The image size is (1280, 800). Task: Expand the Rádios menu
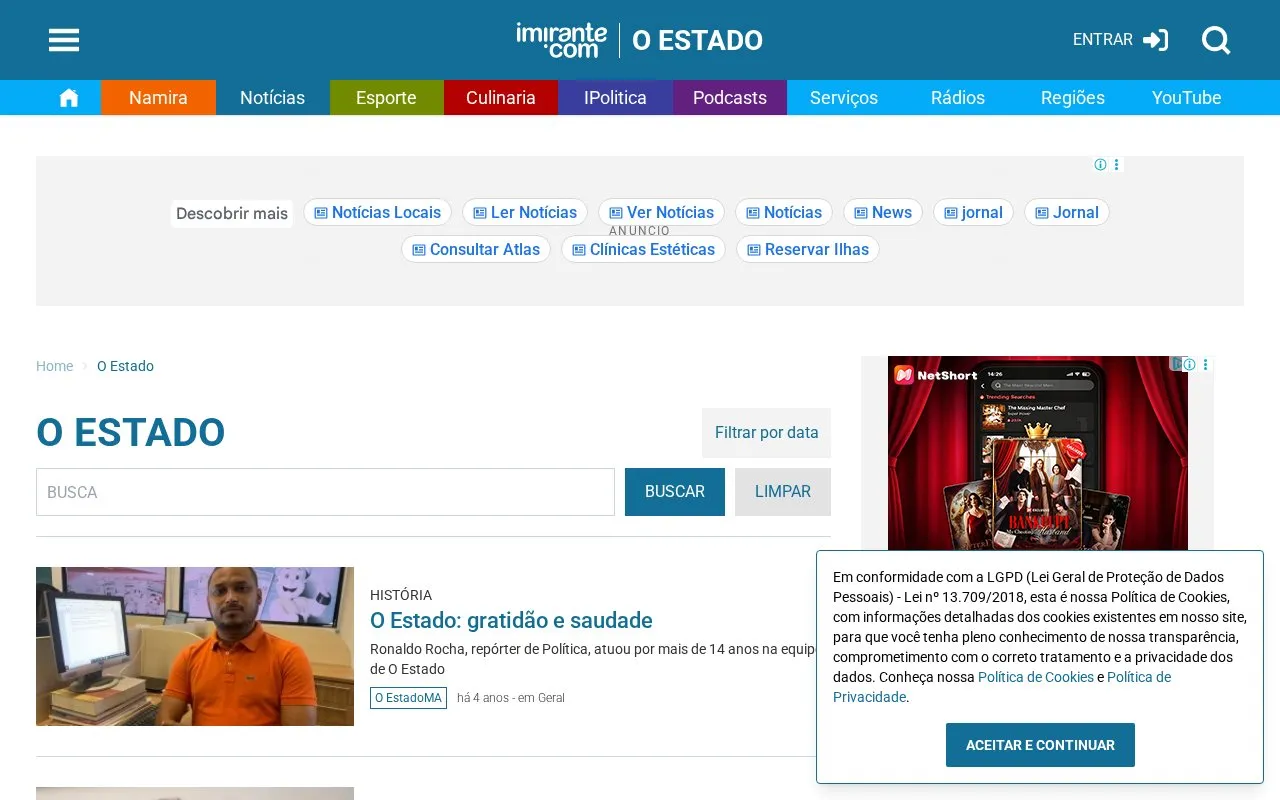(x=958, y=98)
